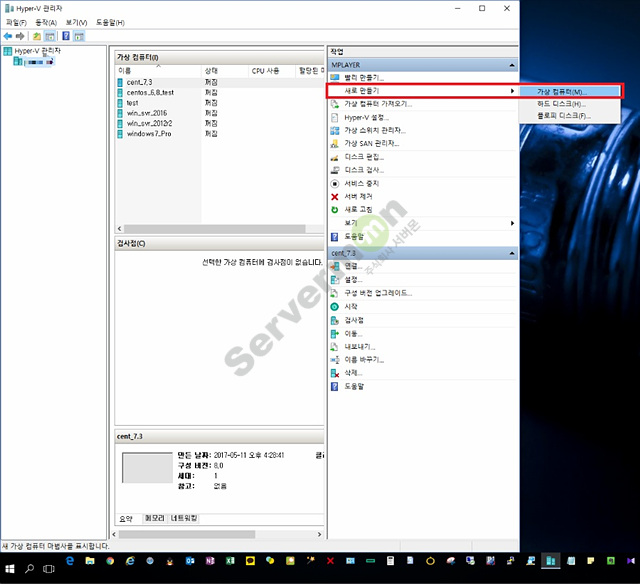
Task: Switch to the 네트워킹 (Networking) tab
Action: [184, 518]
